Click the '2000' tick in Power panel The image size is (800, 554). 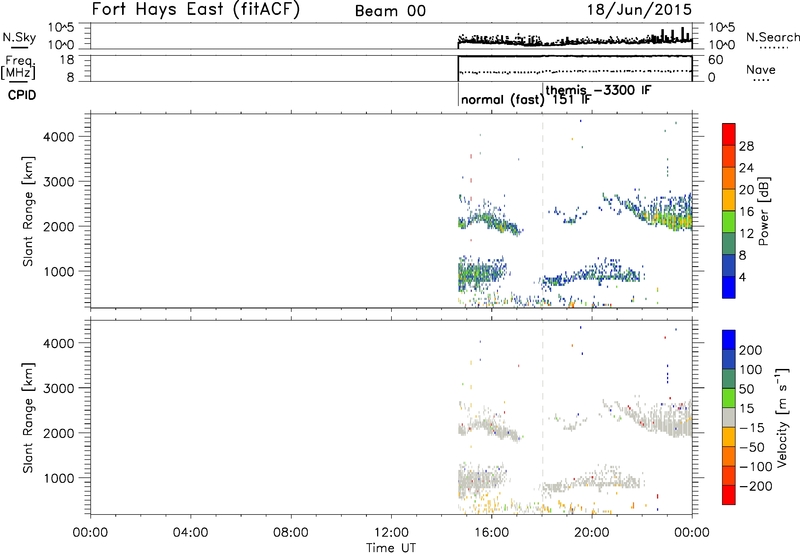pyautogui.click(x=59, y=226)
